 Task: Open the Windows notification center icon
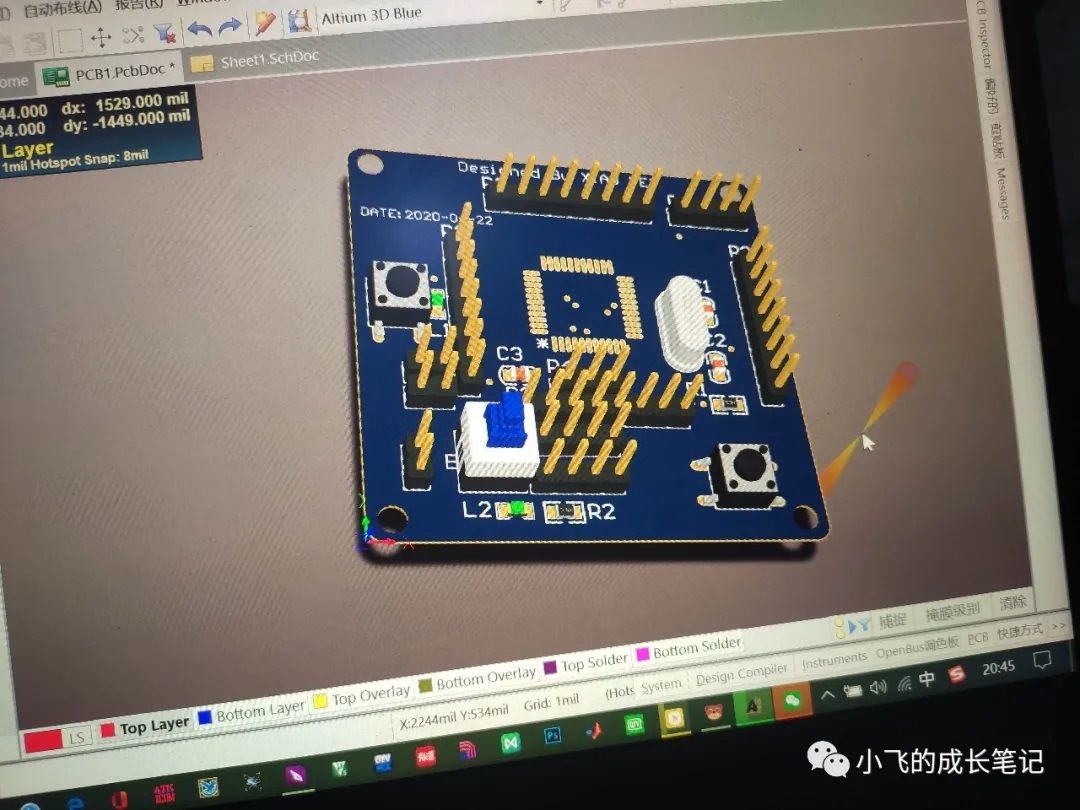click(1042, 661)
